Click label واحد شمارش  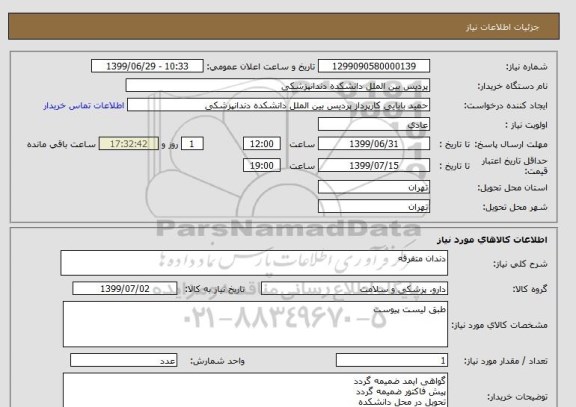pyautogui.click(x=217, y=361)
